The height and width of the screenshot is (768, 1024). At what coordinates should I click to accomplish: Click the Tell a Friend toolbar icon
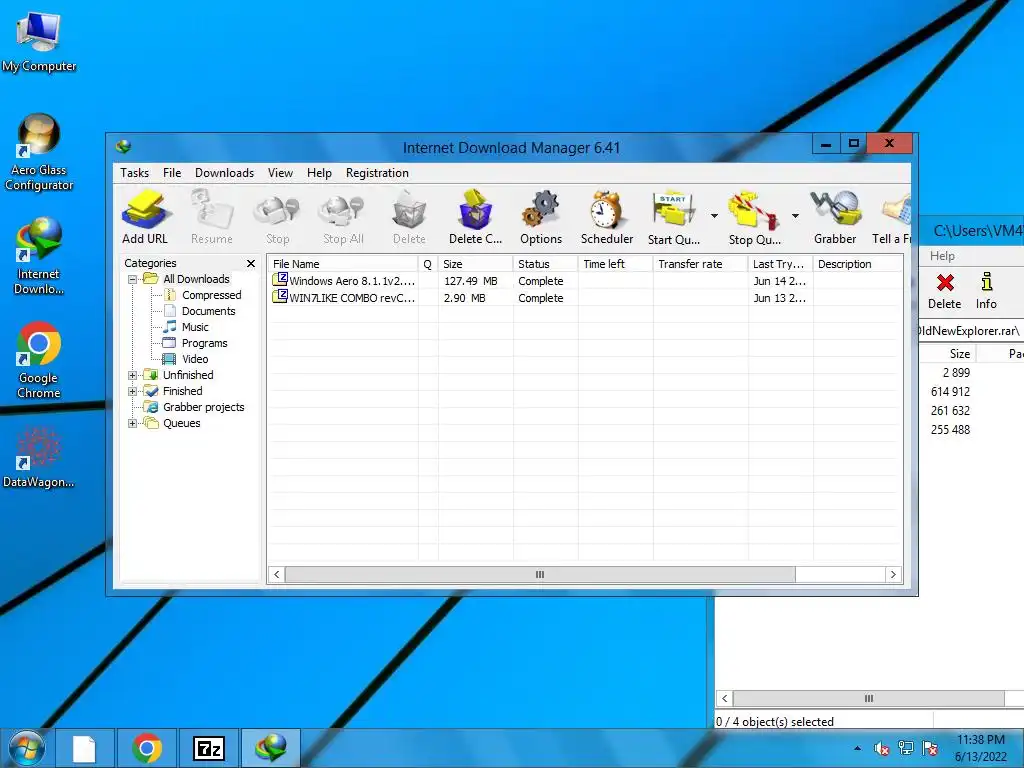[892, 218]
